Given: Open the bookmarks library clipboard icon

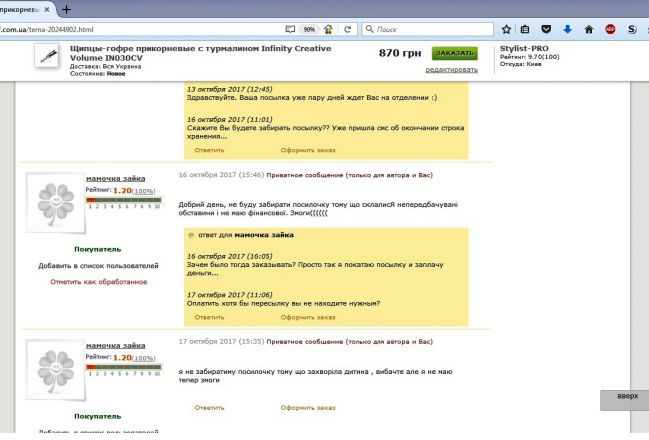Looking at the screenshot, I should pyautogui.click(x=526, y=30).
